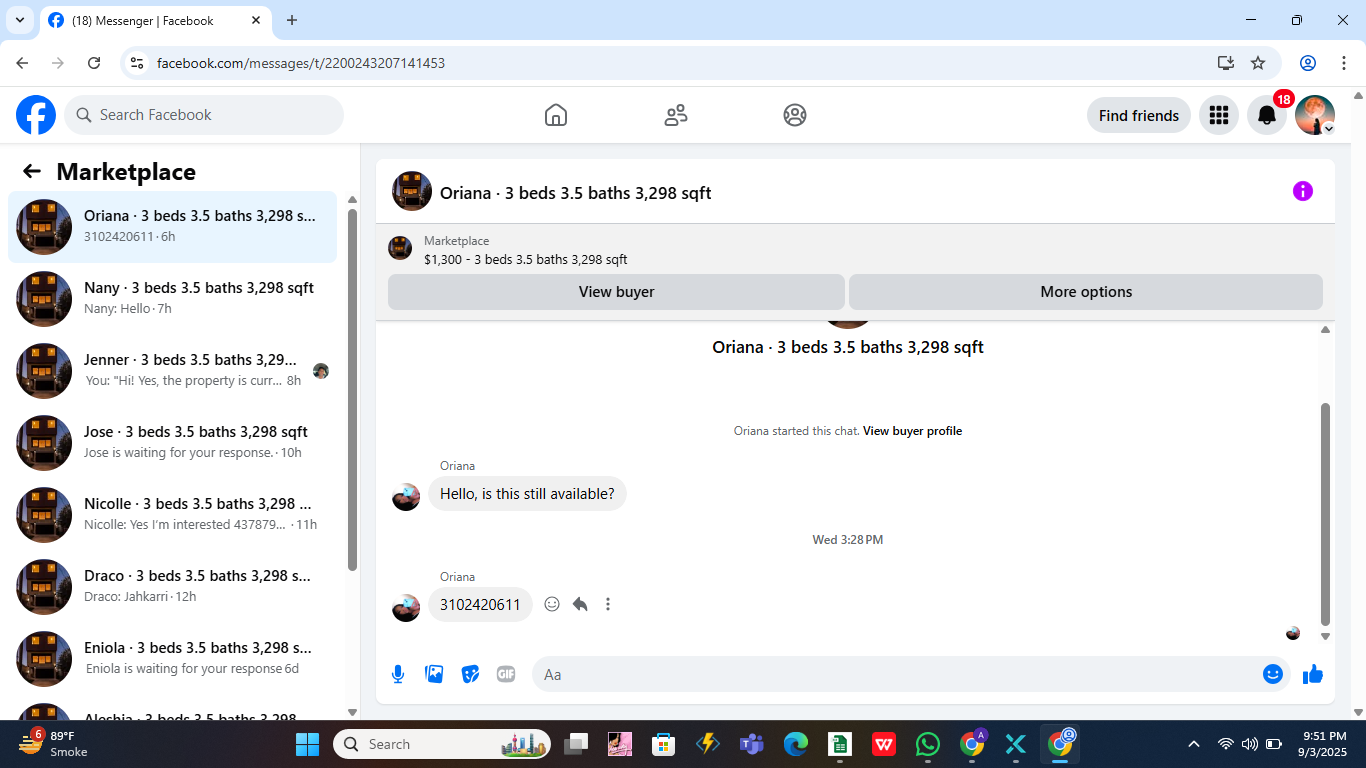The height and width of the screenshot is (768, 1366).
Task: Open the Chrome three-dot menu
Action: pyautogui.click(x=1344, y=63)
